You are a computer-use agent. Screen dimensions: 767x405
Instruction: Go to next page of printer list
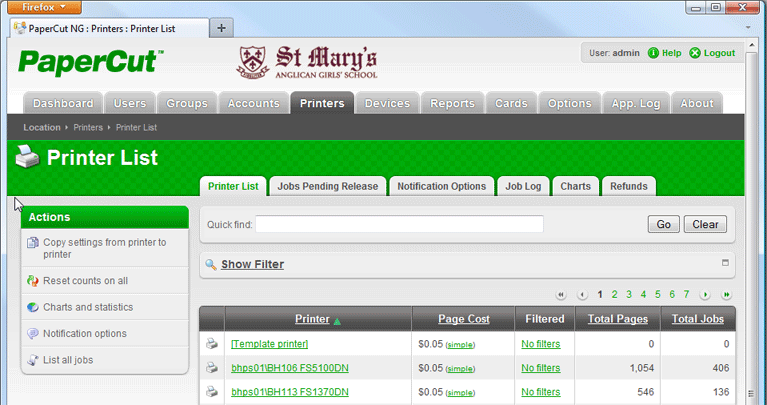point(705,295)
